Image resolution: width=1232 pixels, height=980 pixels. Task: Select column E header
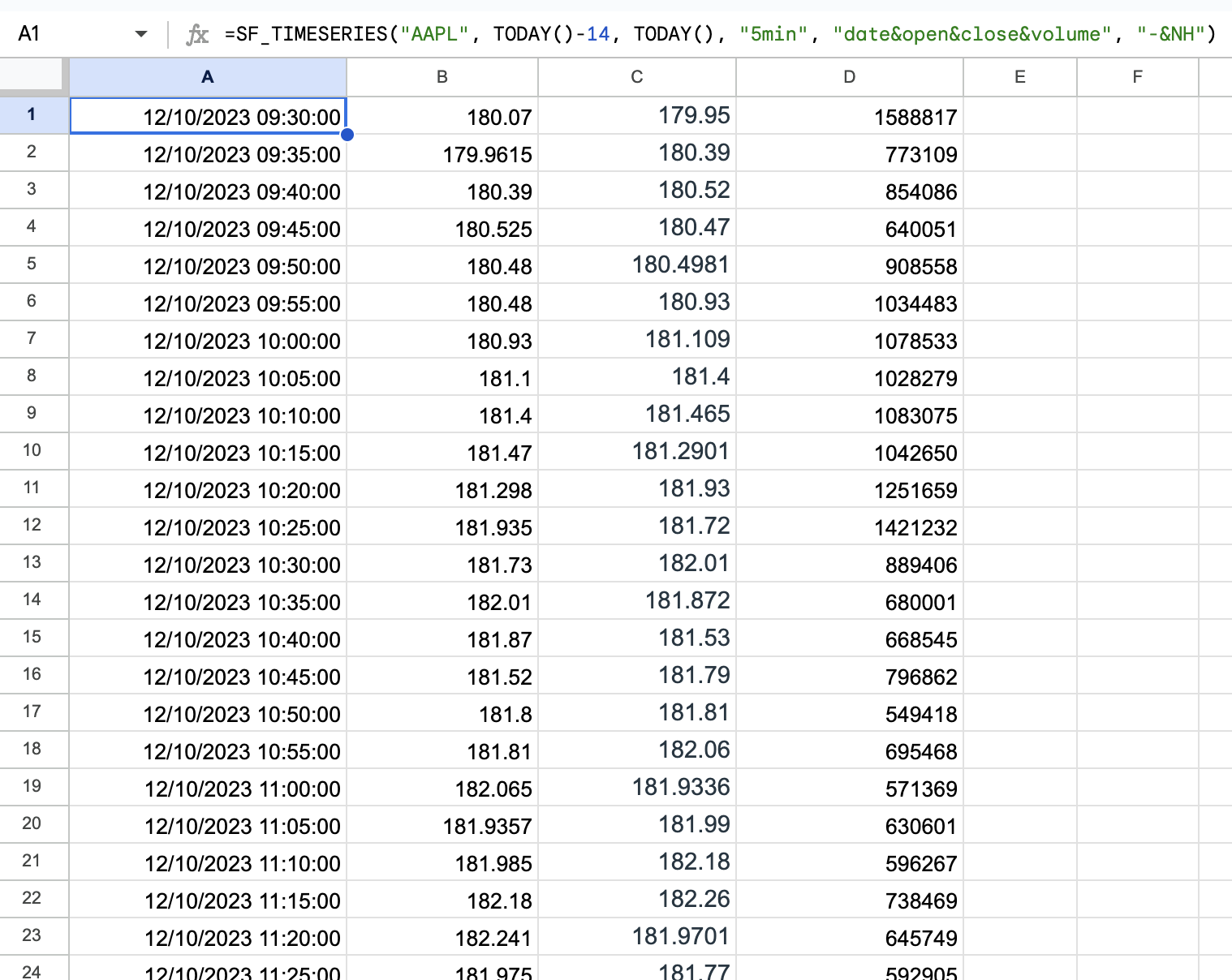point(1020,77)
